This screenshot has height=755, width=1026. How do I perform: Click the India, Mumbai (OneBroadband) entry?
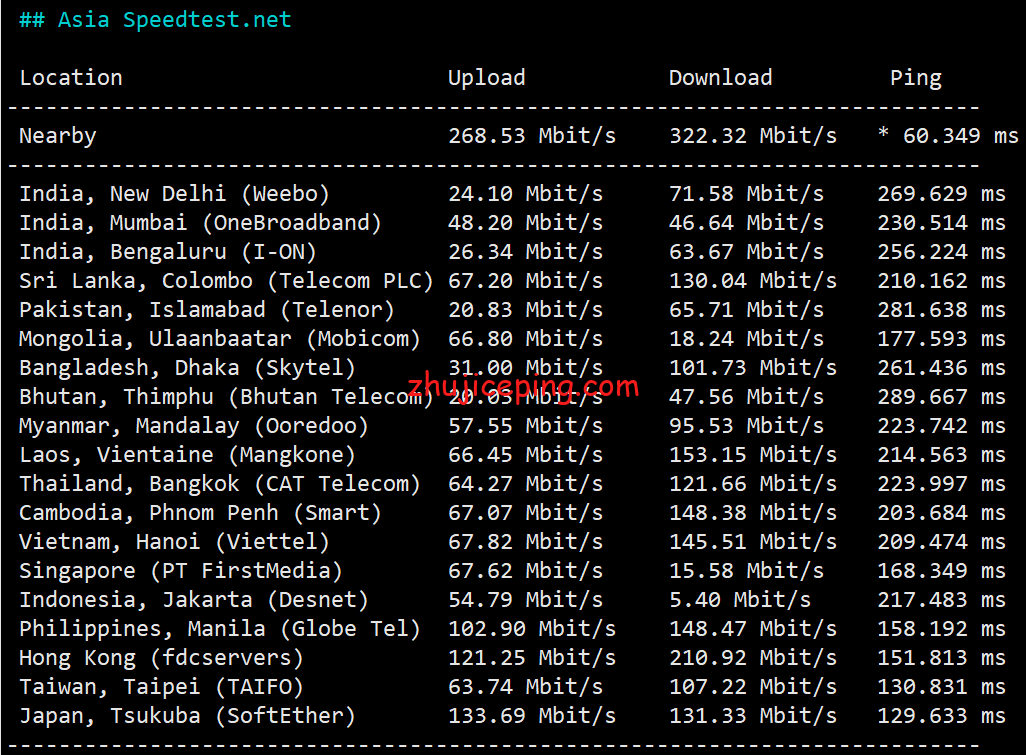[x=200, y=223]
